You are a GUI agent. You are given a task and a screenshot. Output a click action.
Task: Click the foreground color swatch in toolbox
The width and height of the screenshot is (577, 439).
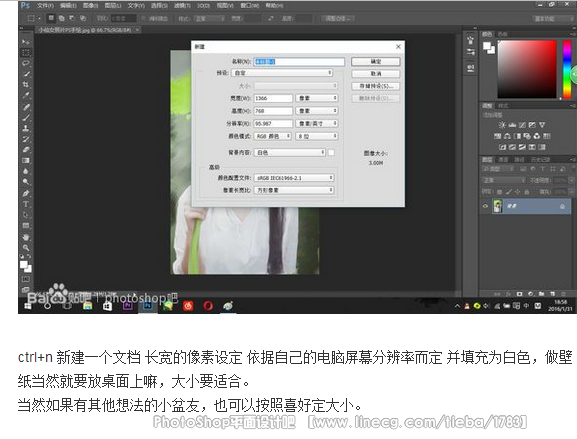[x=24, y=265]
